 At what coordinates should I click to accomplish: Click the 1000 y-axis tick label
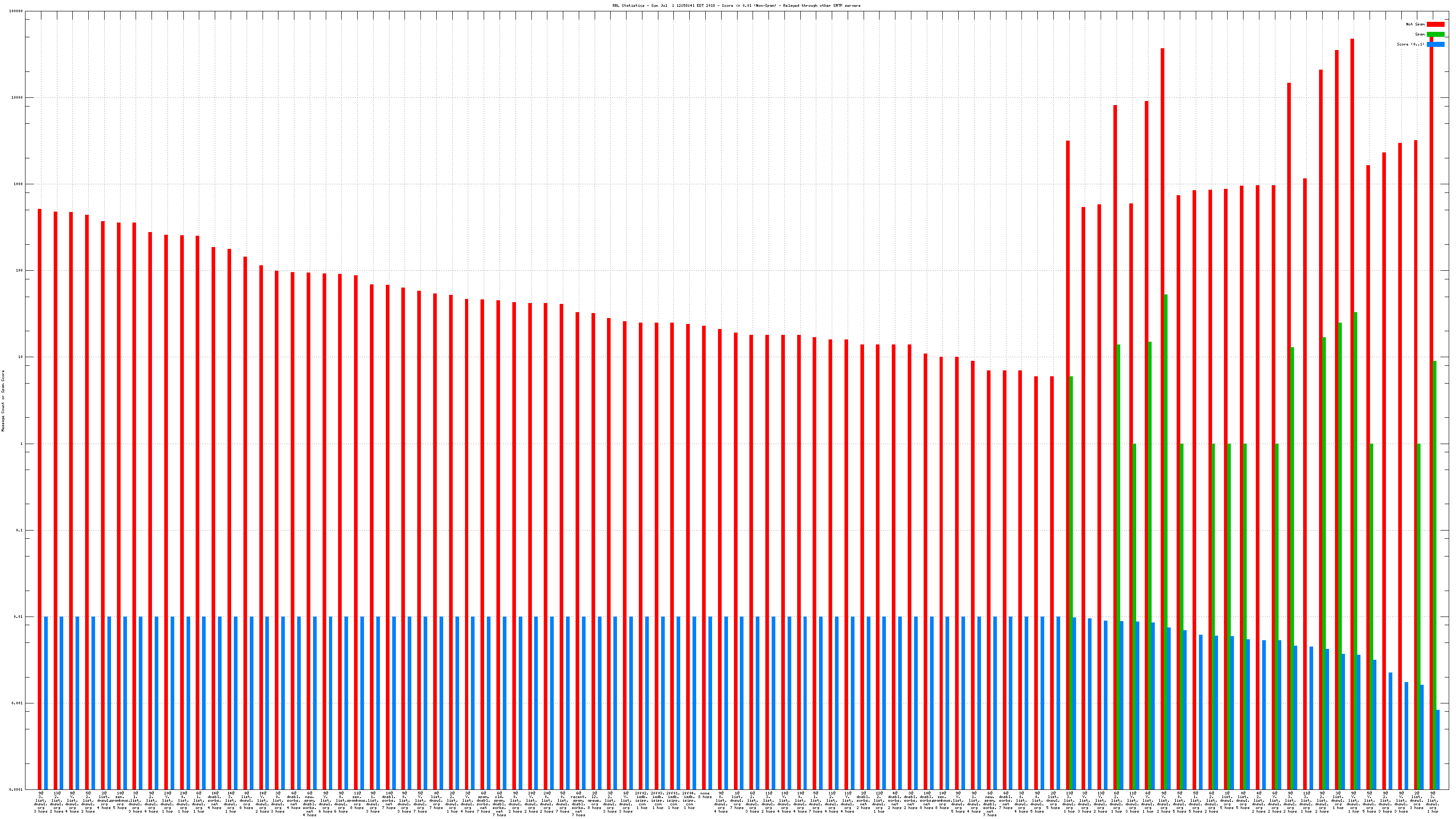pyautogui.click(x=19, y=184)
